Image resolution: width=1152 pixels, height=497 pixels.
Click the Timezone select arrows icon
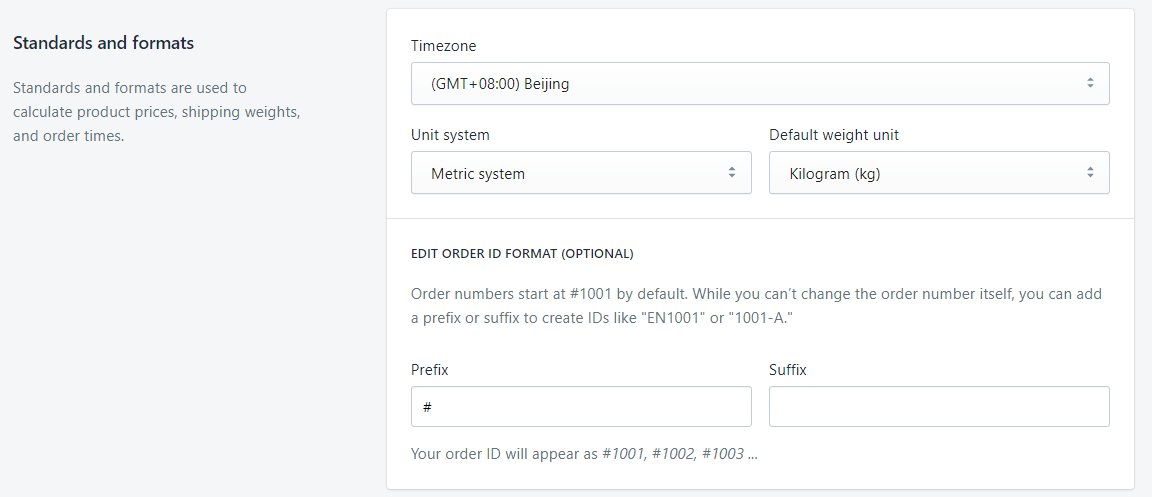[1090, 84]
